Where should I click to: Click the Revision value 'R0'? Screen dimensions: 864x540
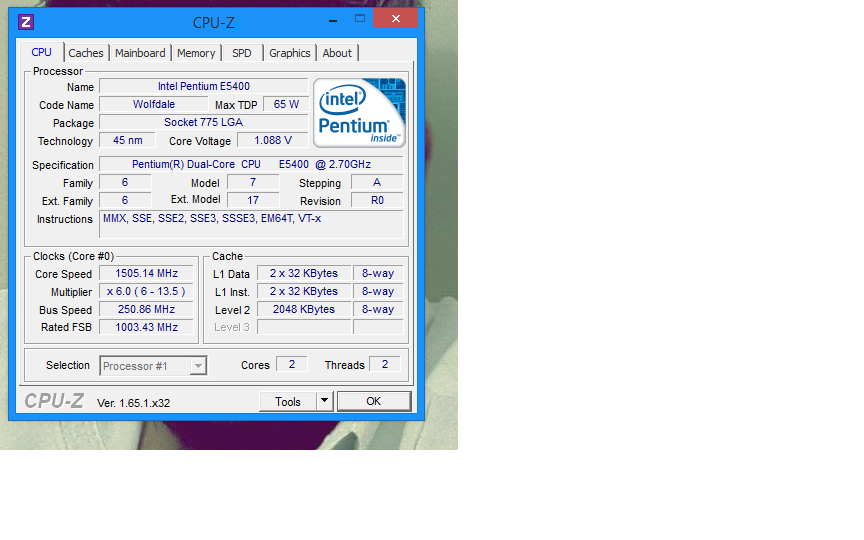377,200
